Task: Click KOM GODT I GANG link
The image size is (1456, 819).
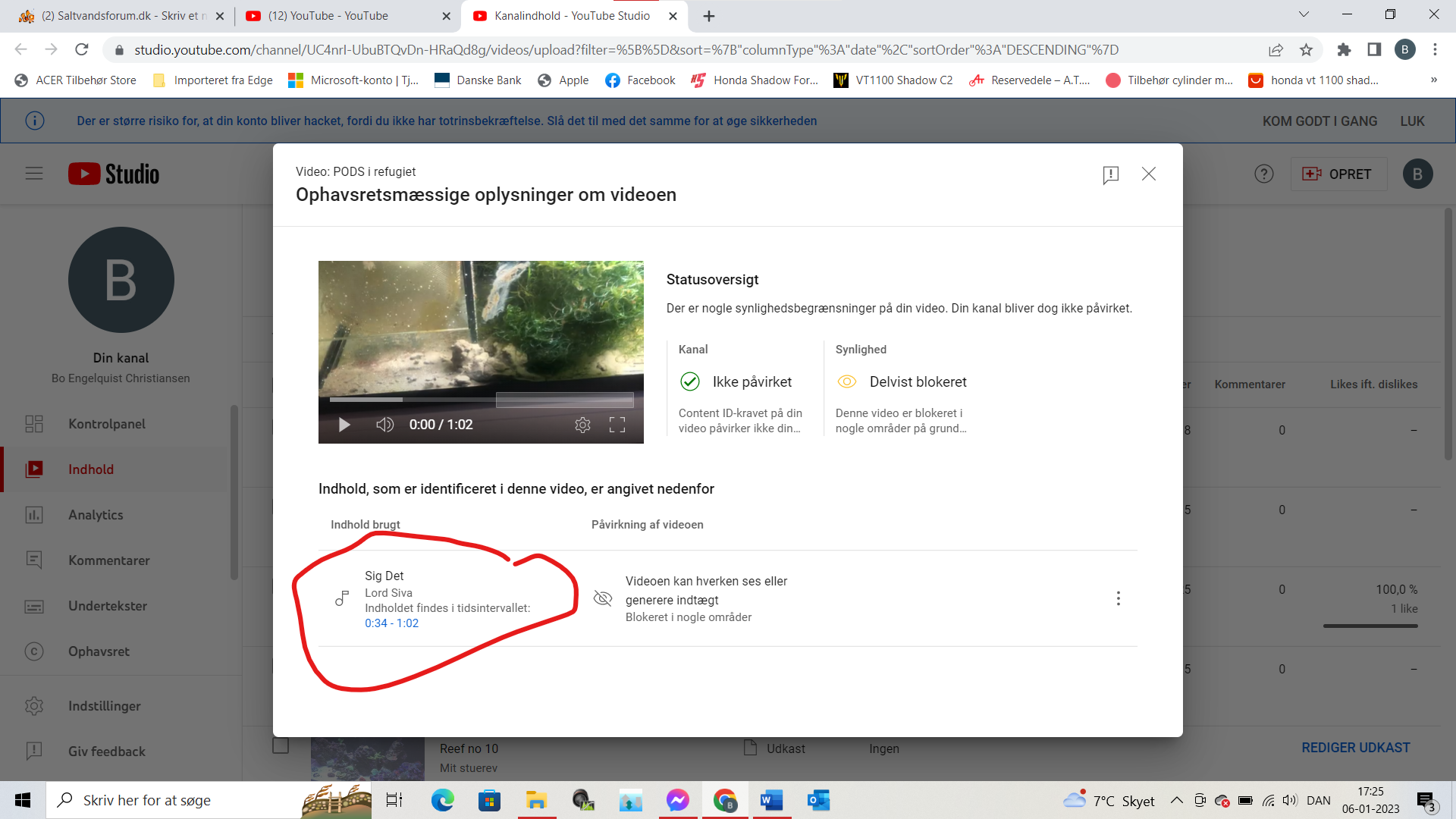Action: tap(1319, 121)
